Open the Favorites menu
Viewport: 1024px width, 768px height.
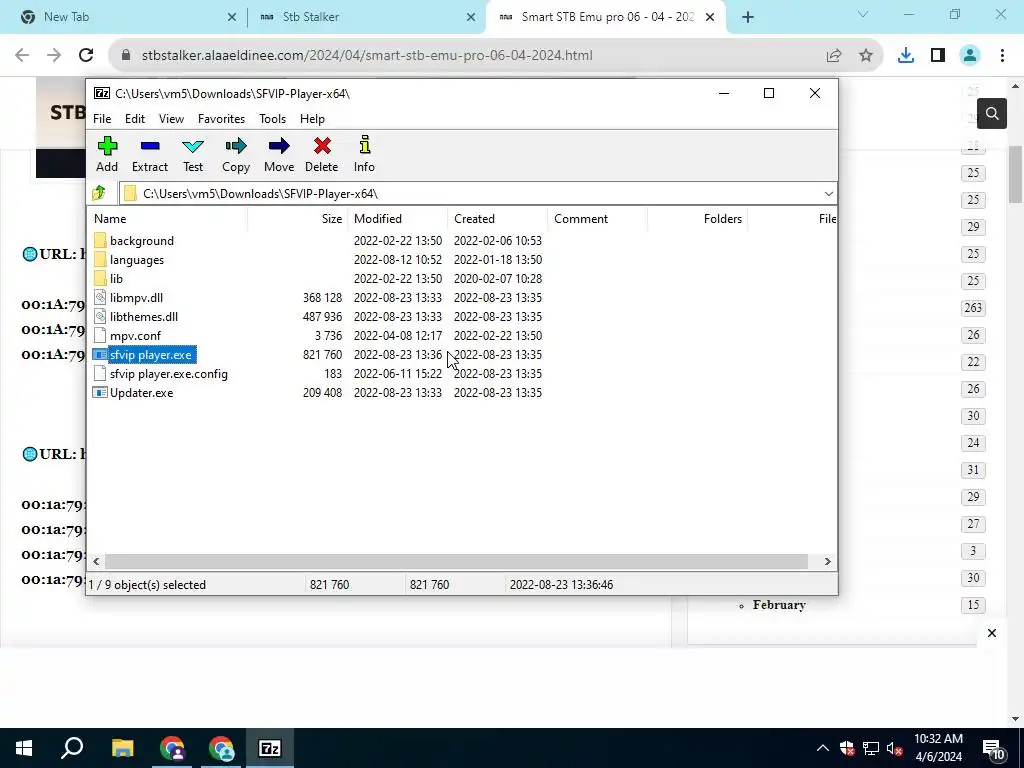[x=221, y=119]
